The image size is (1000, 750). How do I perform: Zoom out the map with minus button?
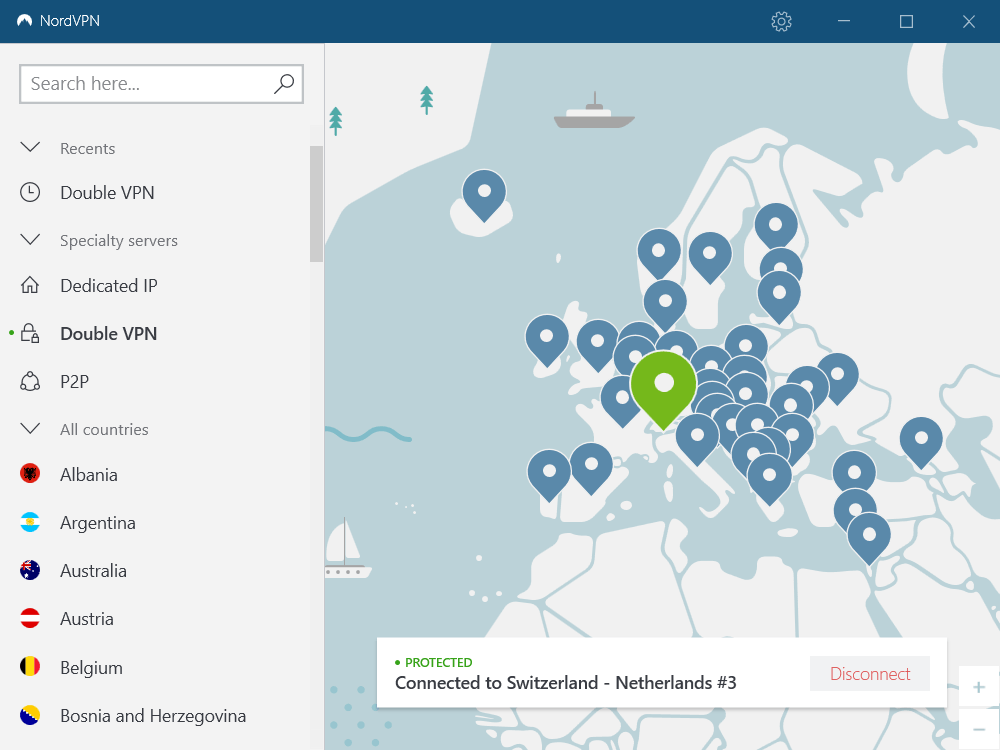[979, 729]
